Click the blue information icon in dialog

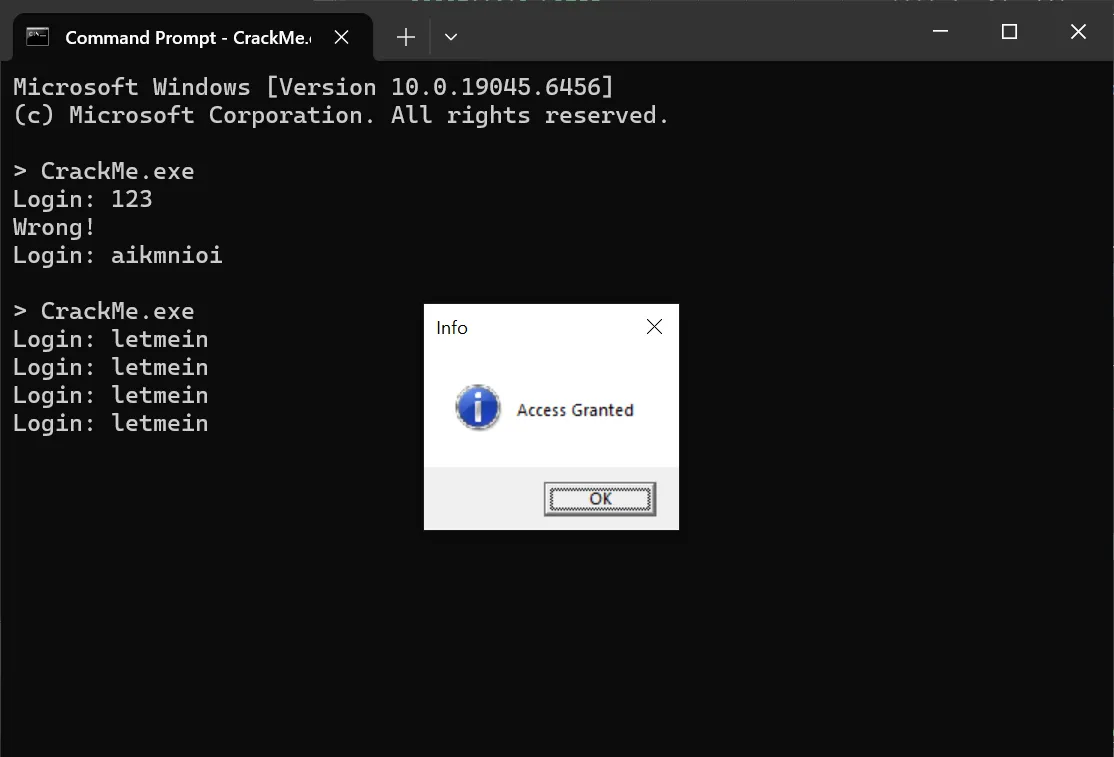point(478,408)
